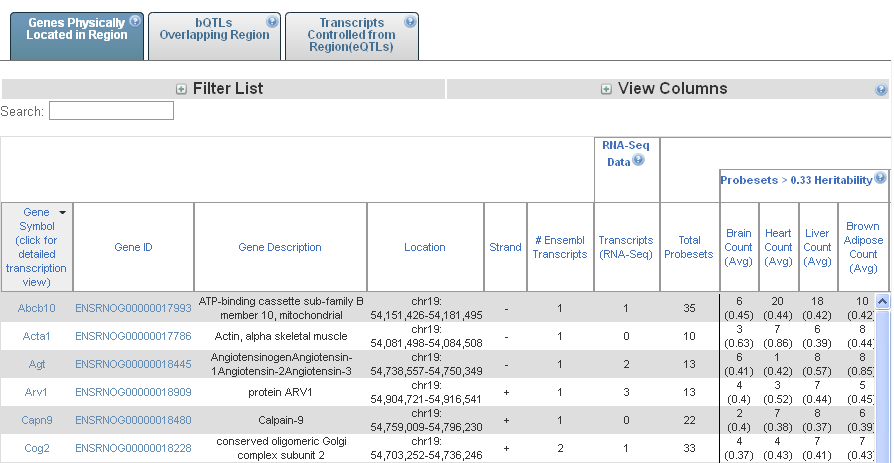Click help icon next to RNA-Seq Data
This screenshot has width=894, height=463.
pyautogui.click(x=639, y=160)
